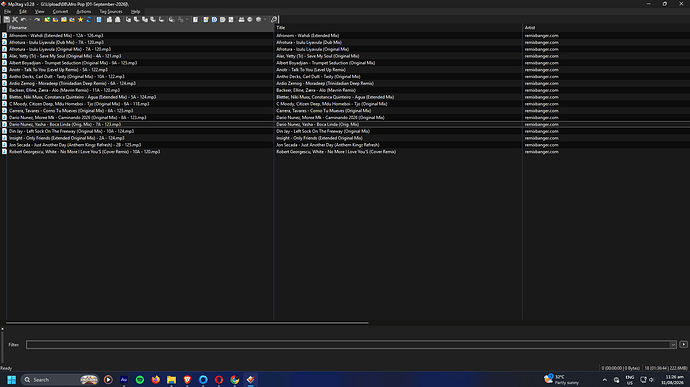Click the Remove tag scissors icon
This screenshot has width=690, height=387.
pos(15,19)
